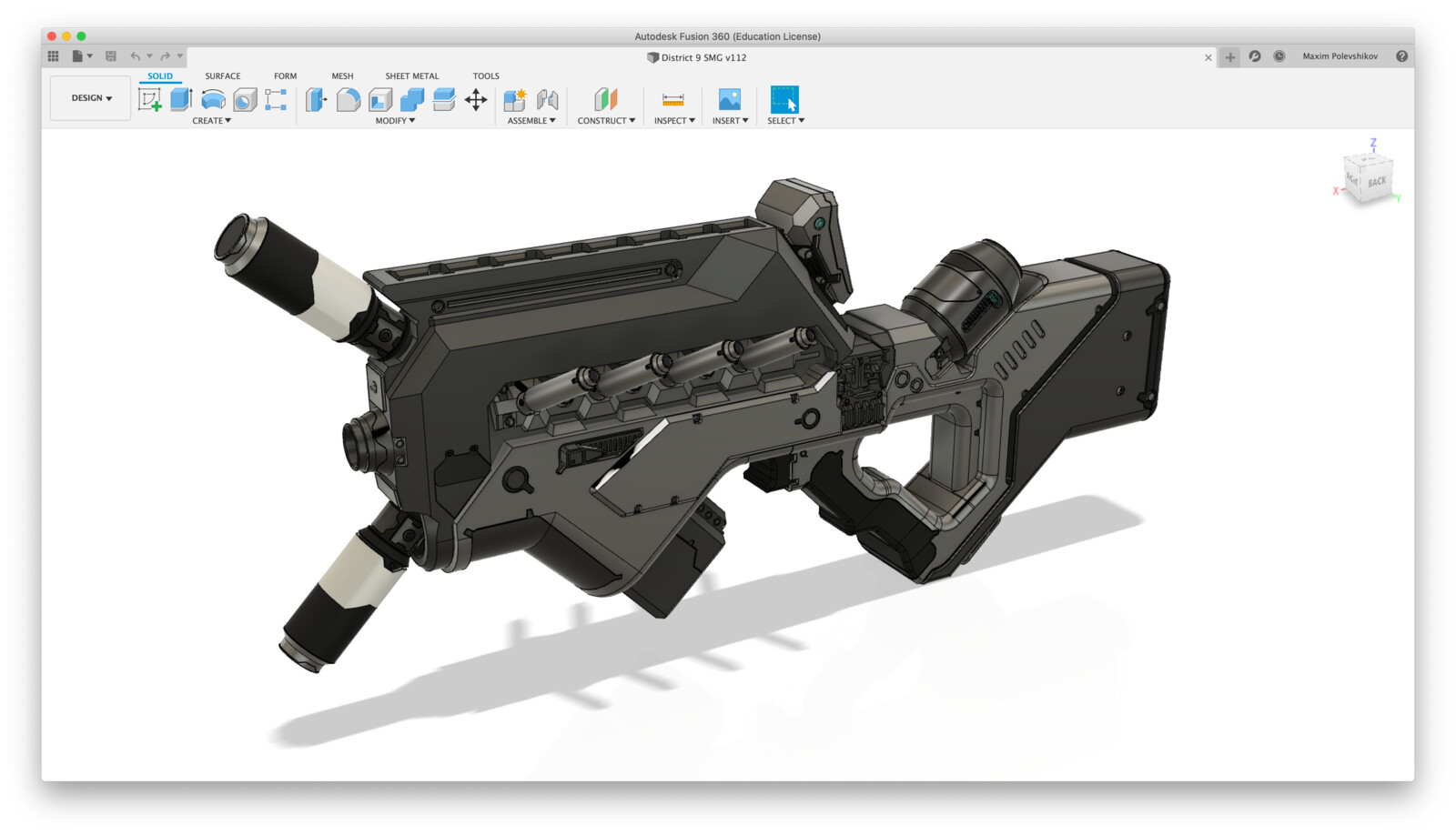The width and height of the screenshot is (1456, 836).
Task: Select the Shell tool
Action: (x=380, y=99)
